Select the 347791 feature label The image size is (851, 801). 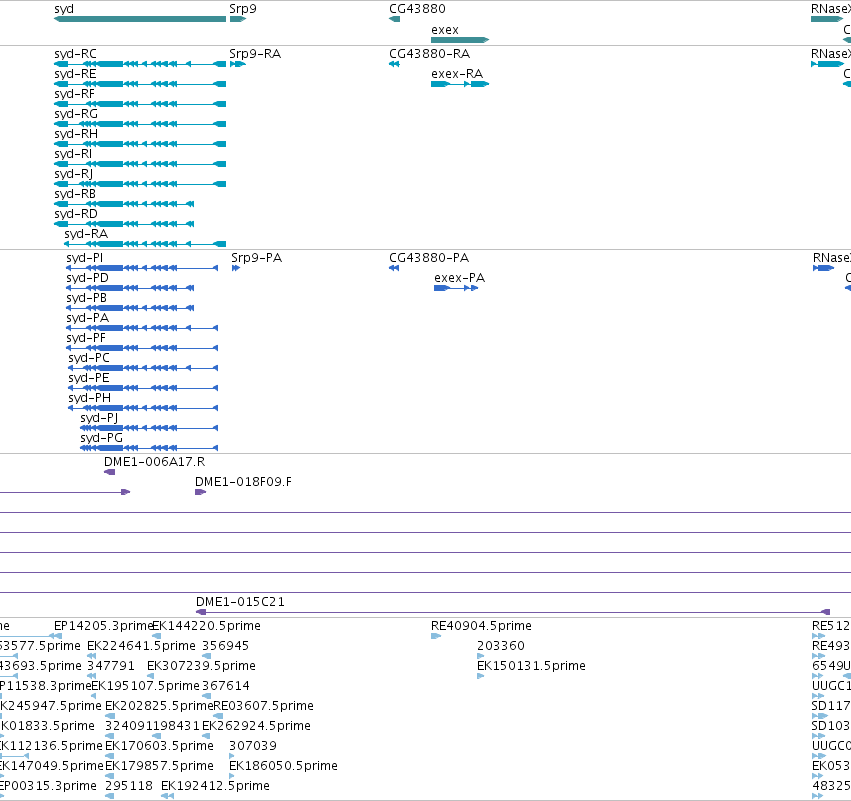point(111,666)
